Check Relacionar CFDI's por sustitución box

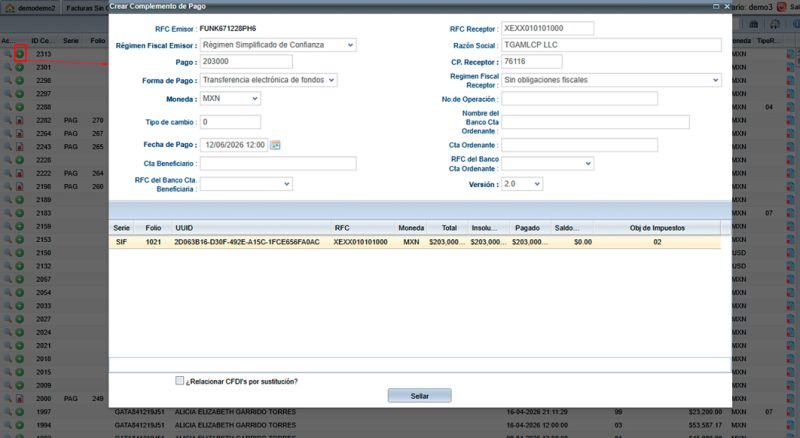pos(180,381)
